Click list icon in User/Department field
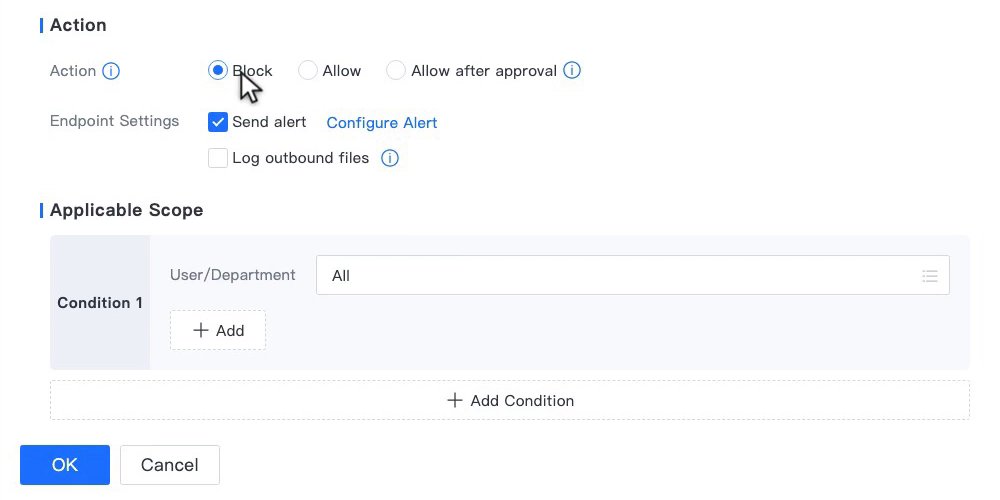The height and width of the screenshot is (500, 1000). pyautogui.click(x=930, y=276)
